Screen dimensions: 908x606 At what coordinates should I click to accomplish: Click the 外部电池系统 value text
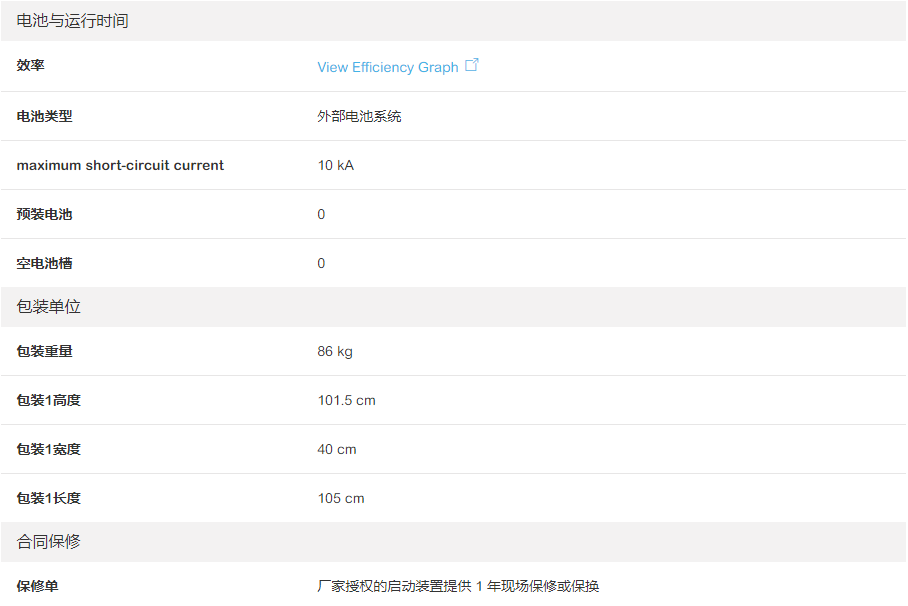359,116
